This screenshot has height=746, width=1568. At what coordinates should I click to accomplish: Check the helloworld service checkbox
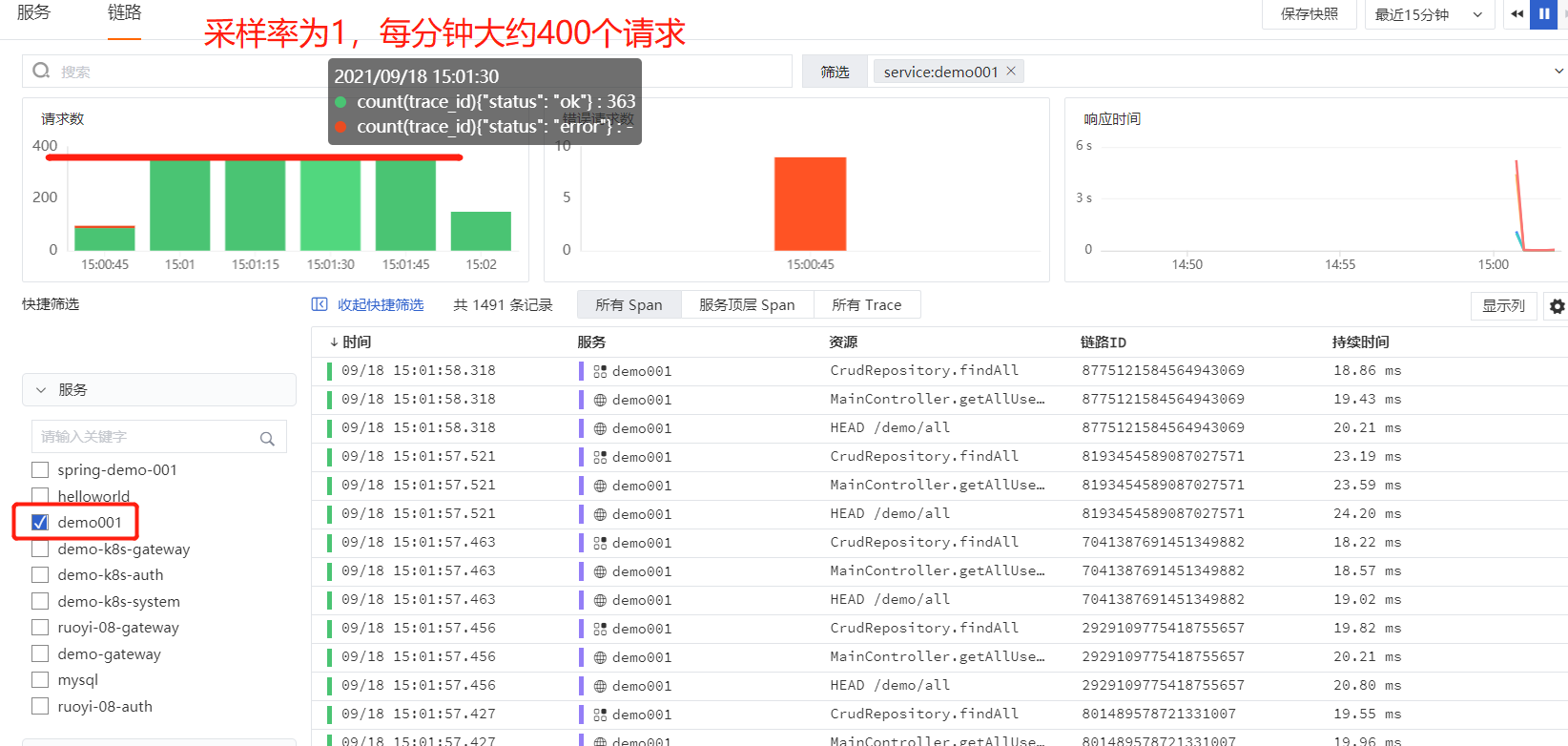40,495
